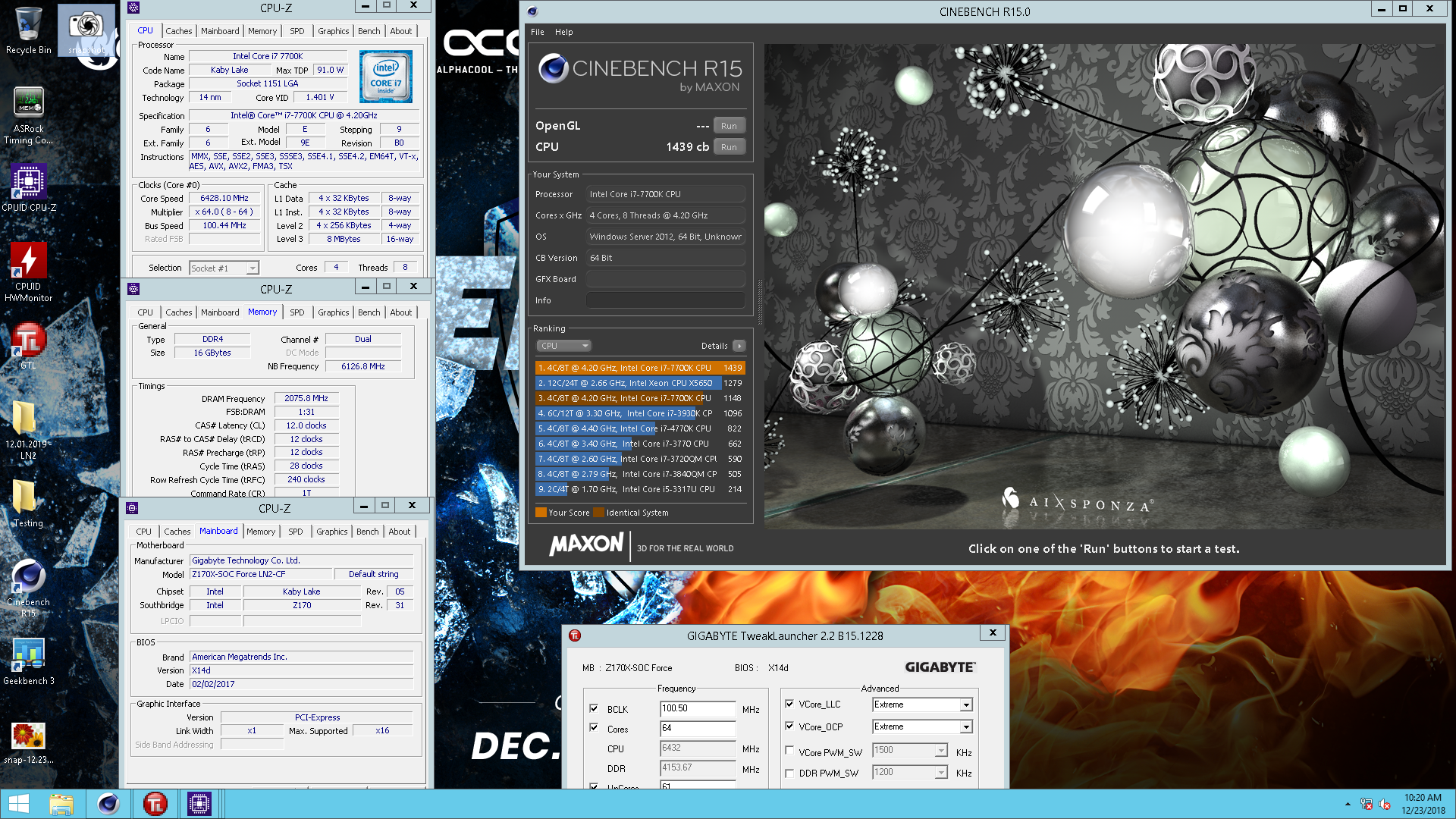Open the snap-12.23 image file icon
Image resolution: width=1456 pixels, height=819 pixels.
(x=29, y=742)
